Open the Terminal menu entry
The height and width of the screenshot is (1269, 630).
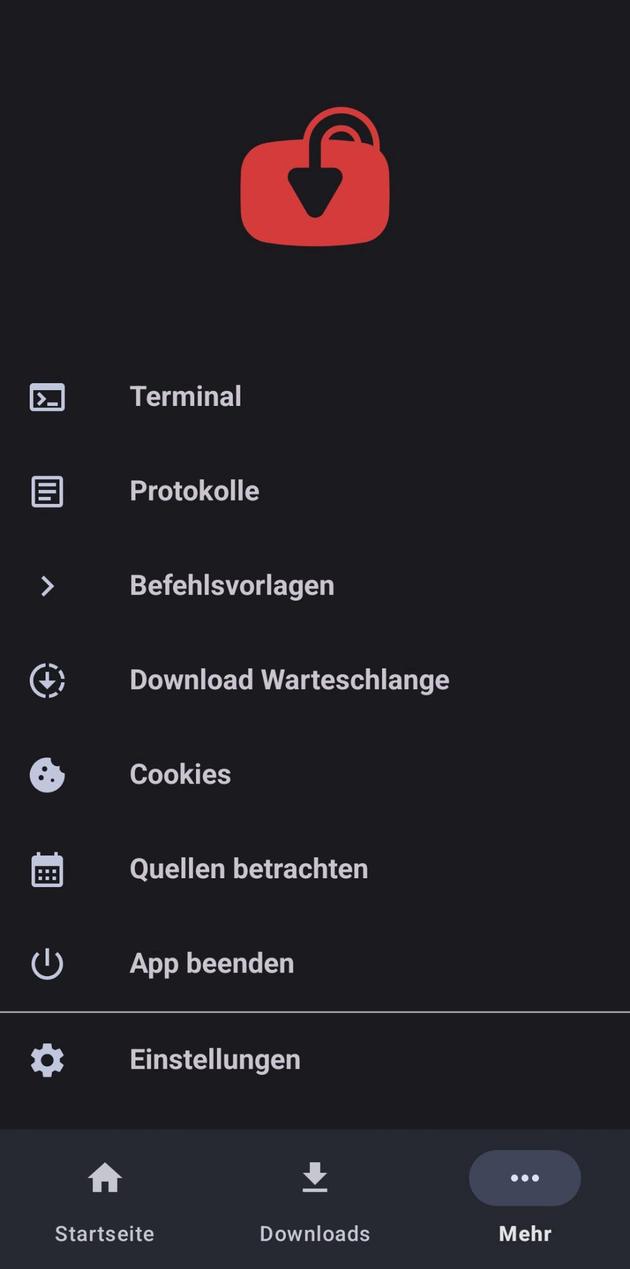click(x=186, y=397)
